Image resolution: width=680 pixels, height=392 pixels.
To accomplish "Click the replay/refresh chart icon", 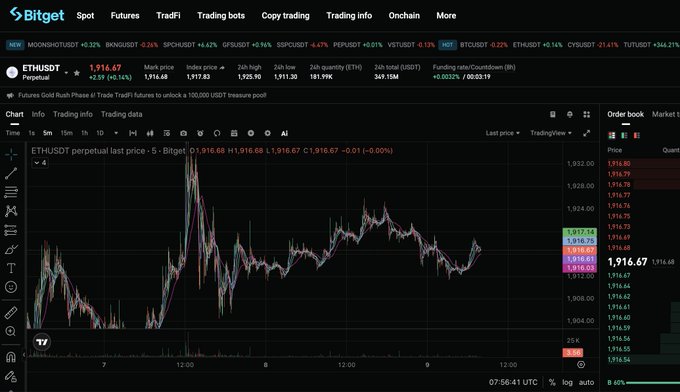I will 217,133.
